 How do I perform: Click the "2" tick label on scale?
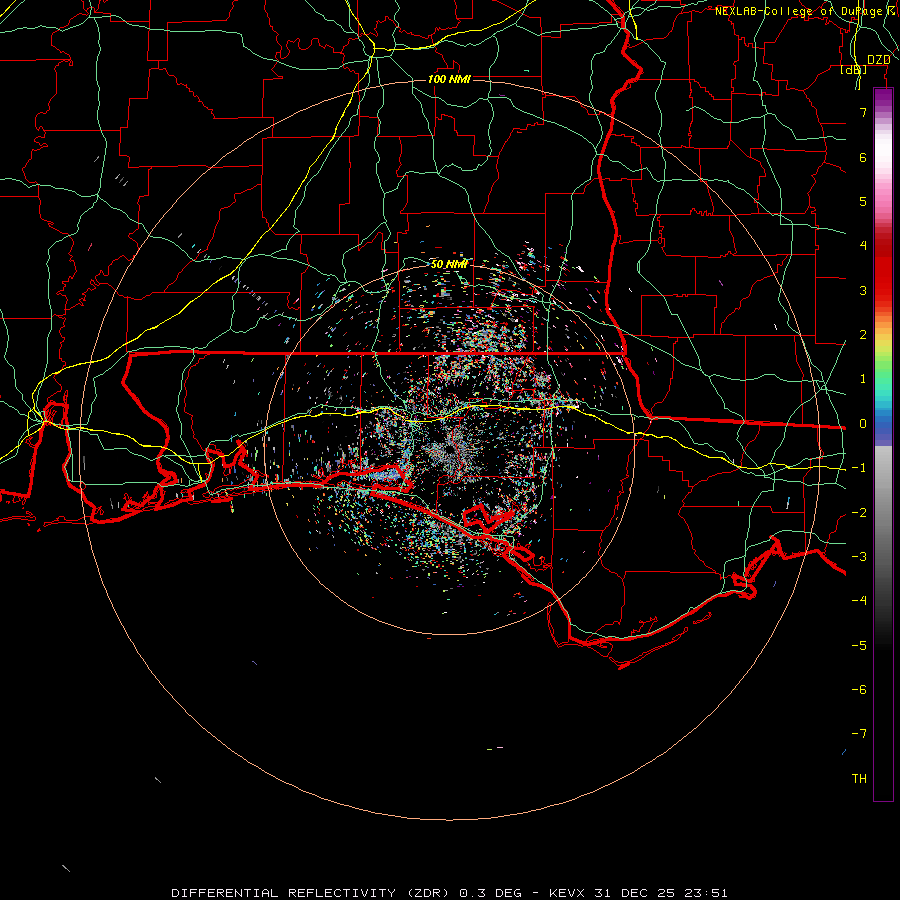click(863, 335)
